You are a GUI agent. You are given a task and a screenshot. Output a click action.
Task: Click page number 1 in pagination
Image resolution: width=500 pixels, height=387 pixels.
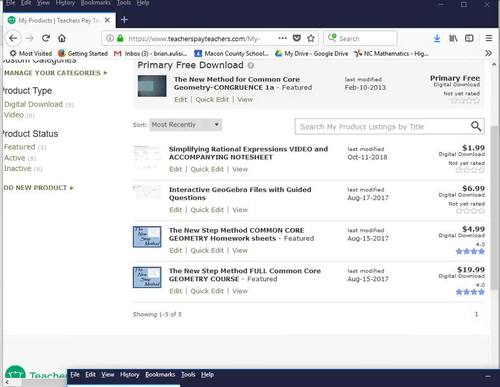[476, 314]
